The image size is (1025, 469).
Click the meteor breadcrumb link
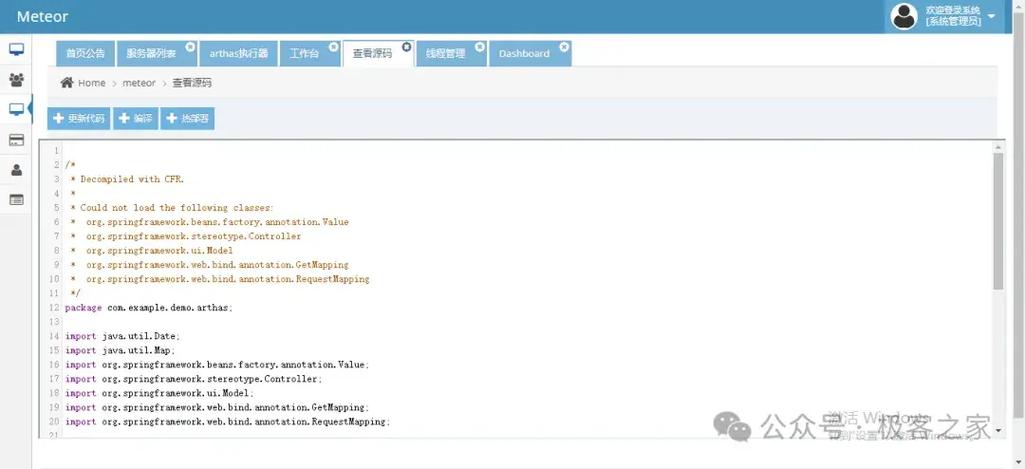(139, 83)
